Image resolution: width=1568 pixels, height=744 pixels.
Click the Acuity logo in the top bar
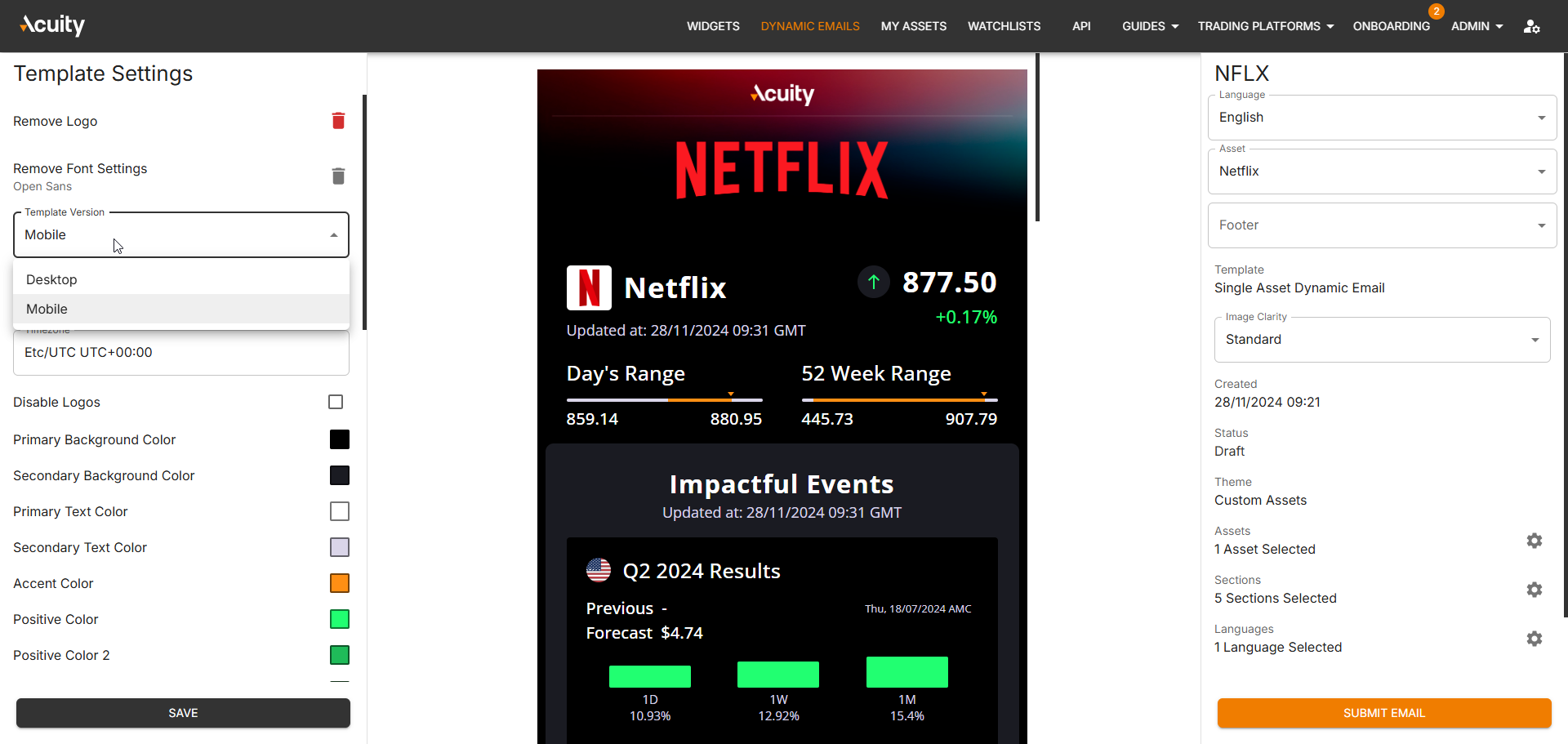tap(52, 25)
